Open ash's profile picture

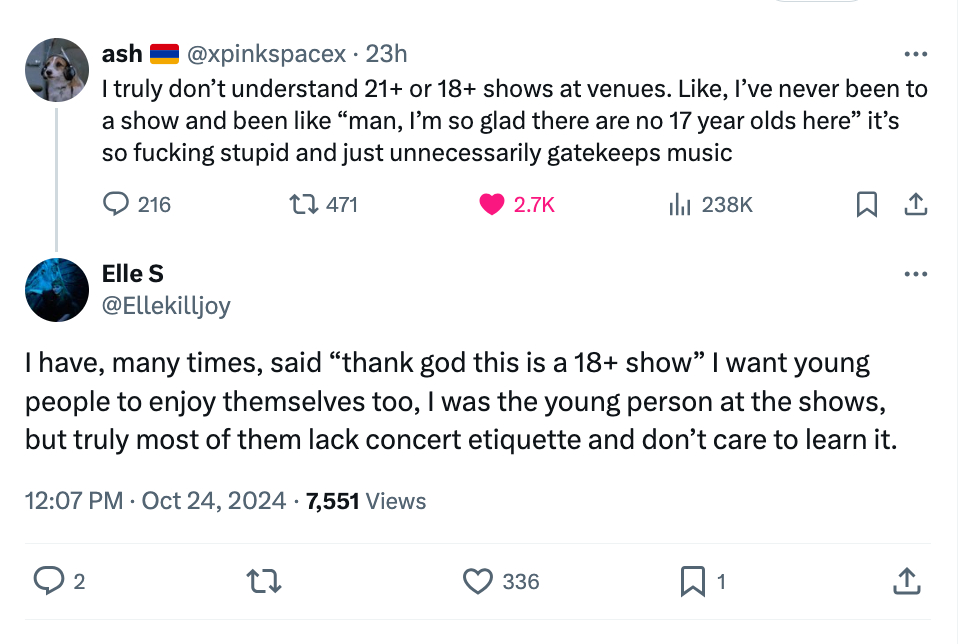point(57,70)
